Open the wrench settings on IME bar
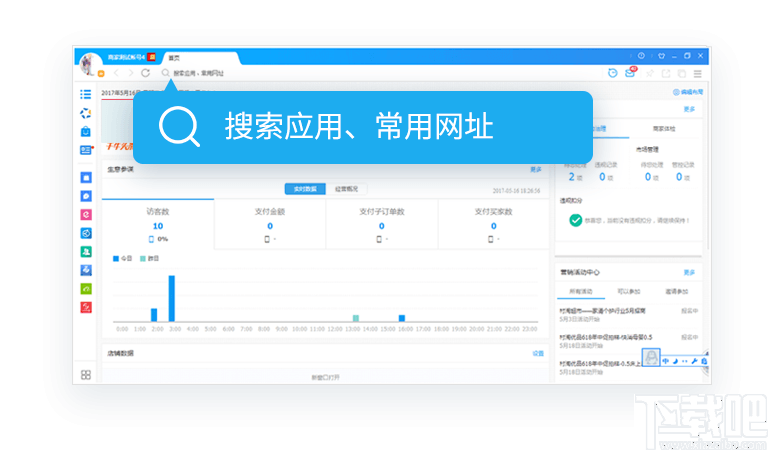Image resolution: width=770 pixels, height=450 pixels. (x=694, y=361)
